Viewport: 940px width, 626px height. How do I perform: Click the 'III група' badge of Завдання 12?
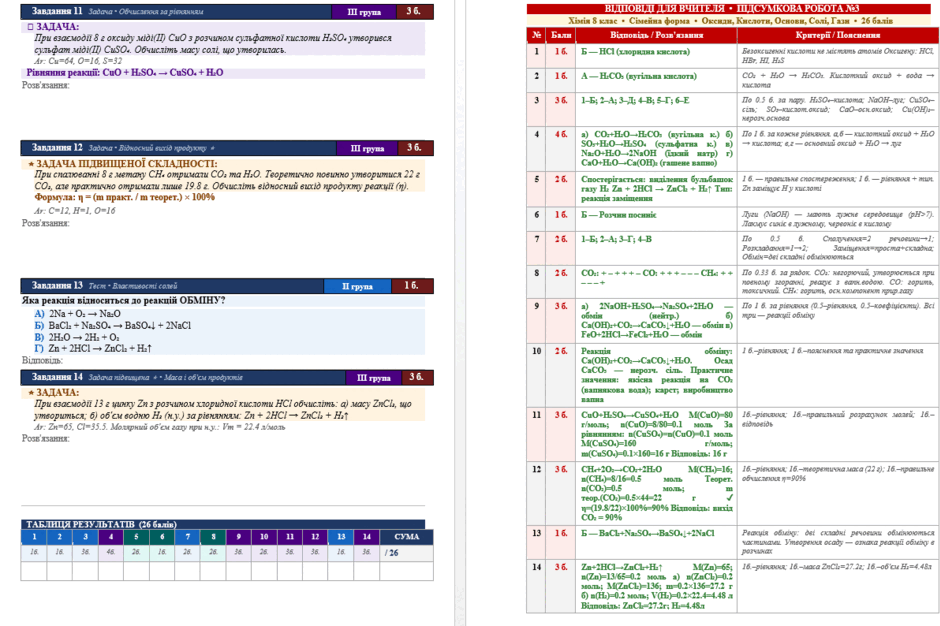367,148
